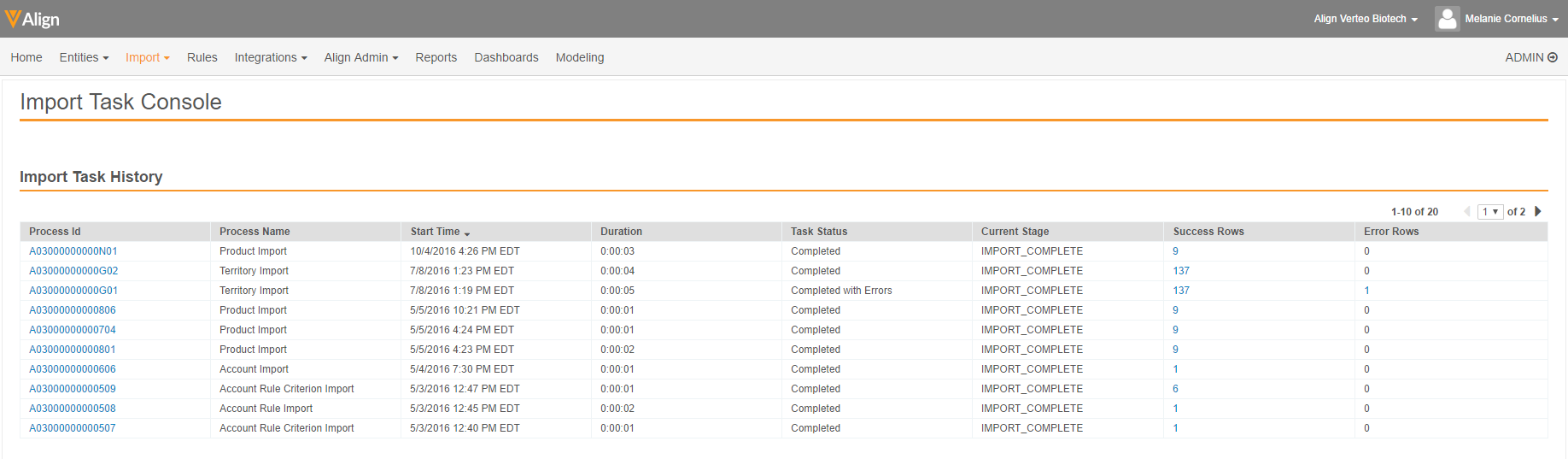This screenshot has height=459, width=1568.
Task: Open process A03000000000509
Action: point(73,389)
